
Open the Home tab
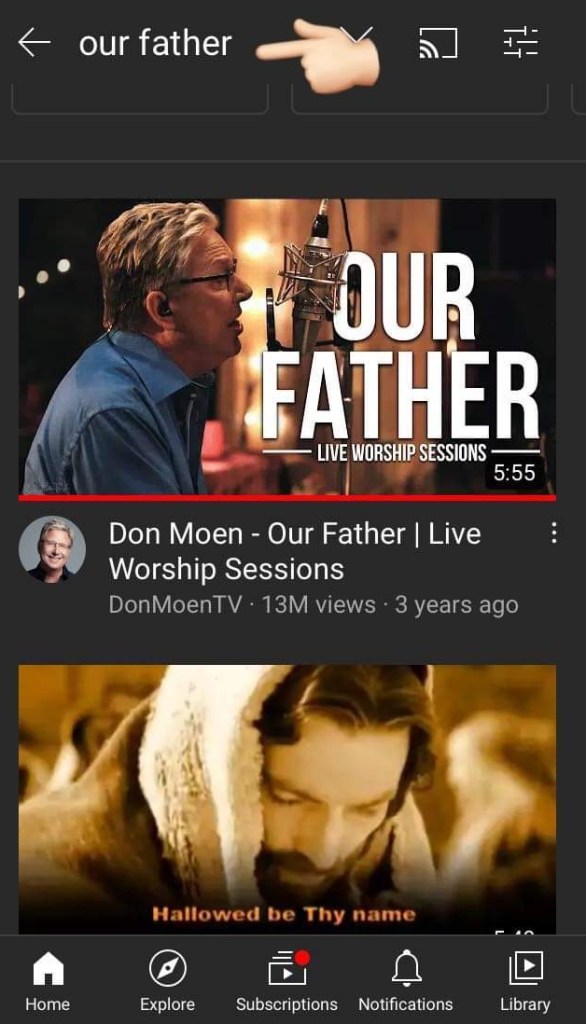click(x=48, y=980)
